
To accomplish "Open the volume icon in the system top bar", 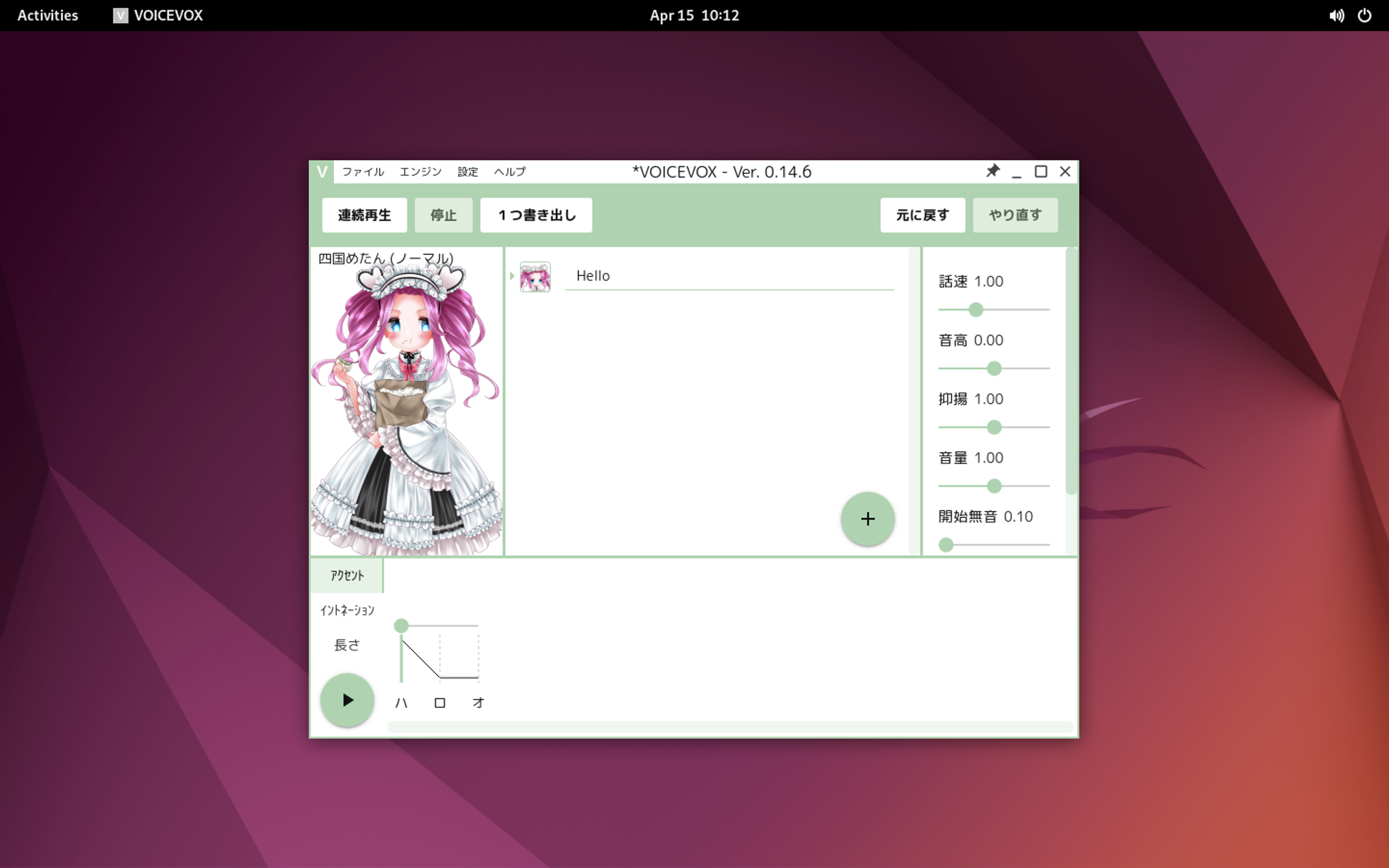I will 1337,15.
